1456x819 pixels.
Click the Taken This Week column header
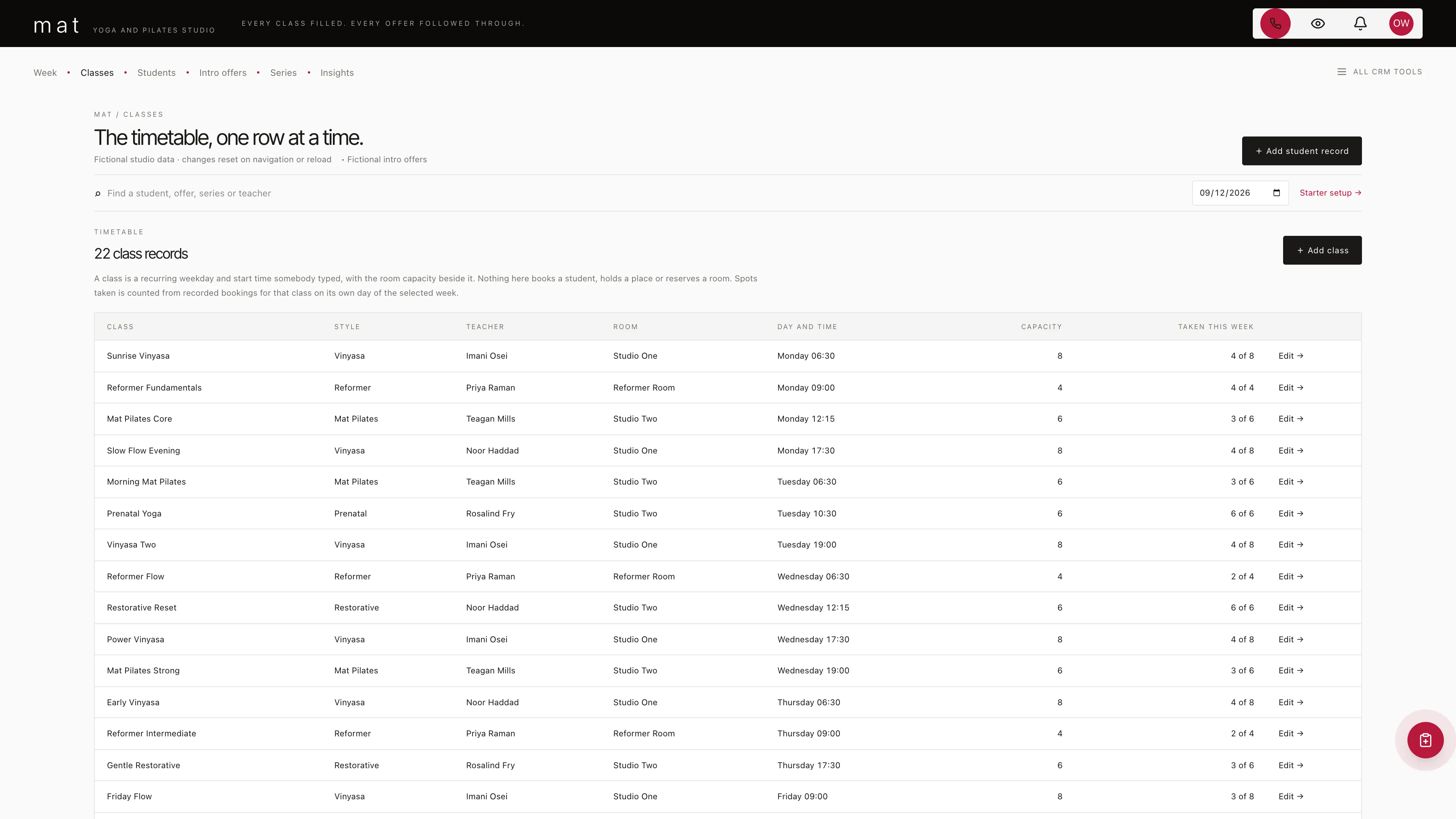click(1216, 327)
